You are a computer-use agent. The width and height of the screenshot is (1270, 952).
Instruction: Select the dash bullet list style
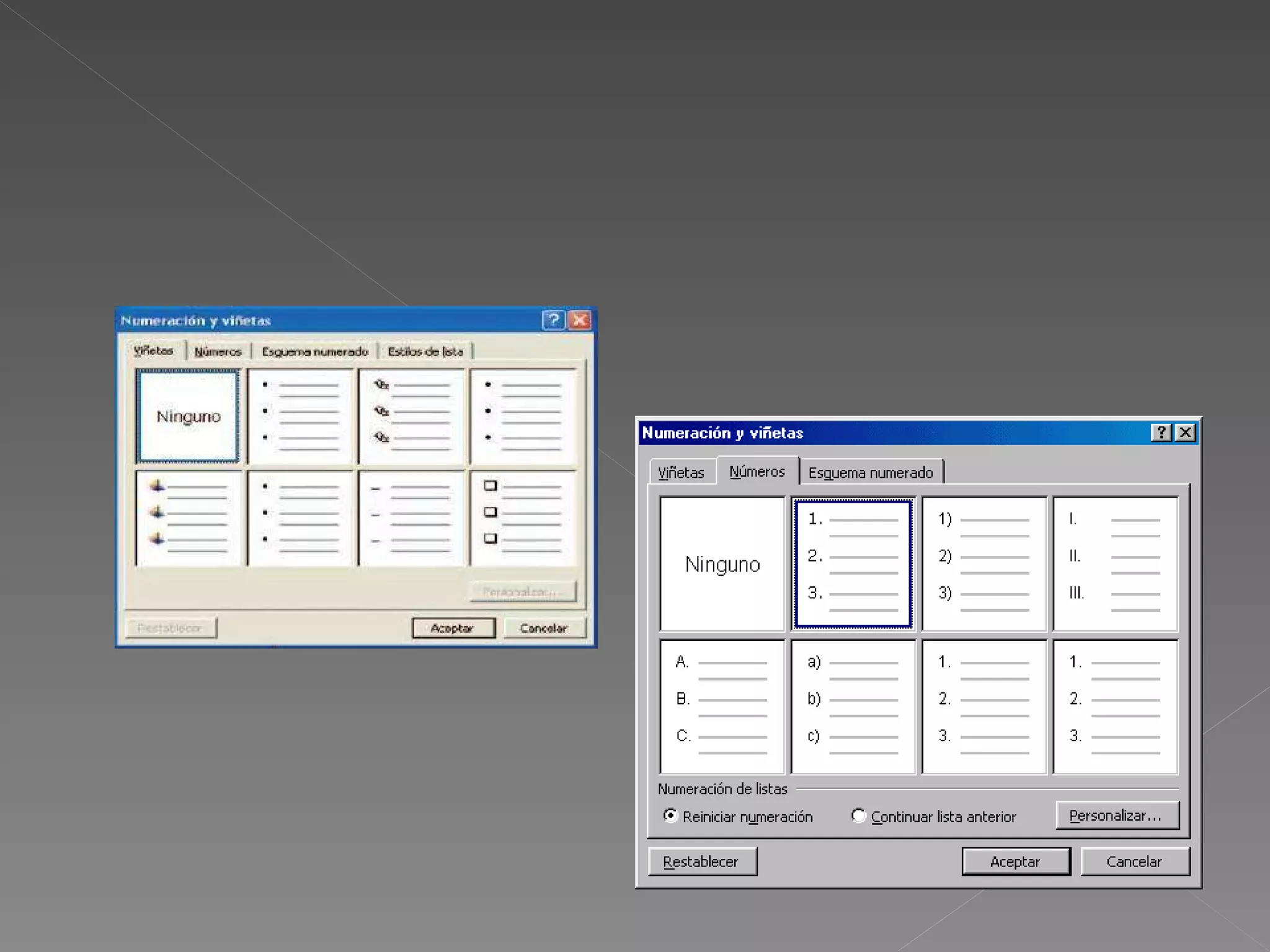411,518
